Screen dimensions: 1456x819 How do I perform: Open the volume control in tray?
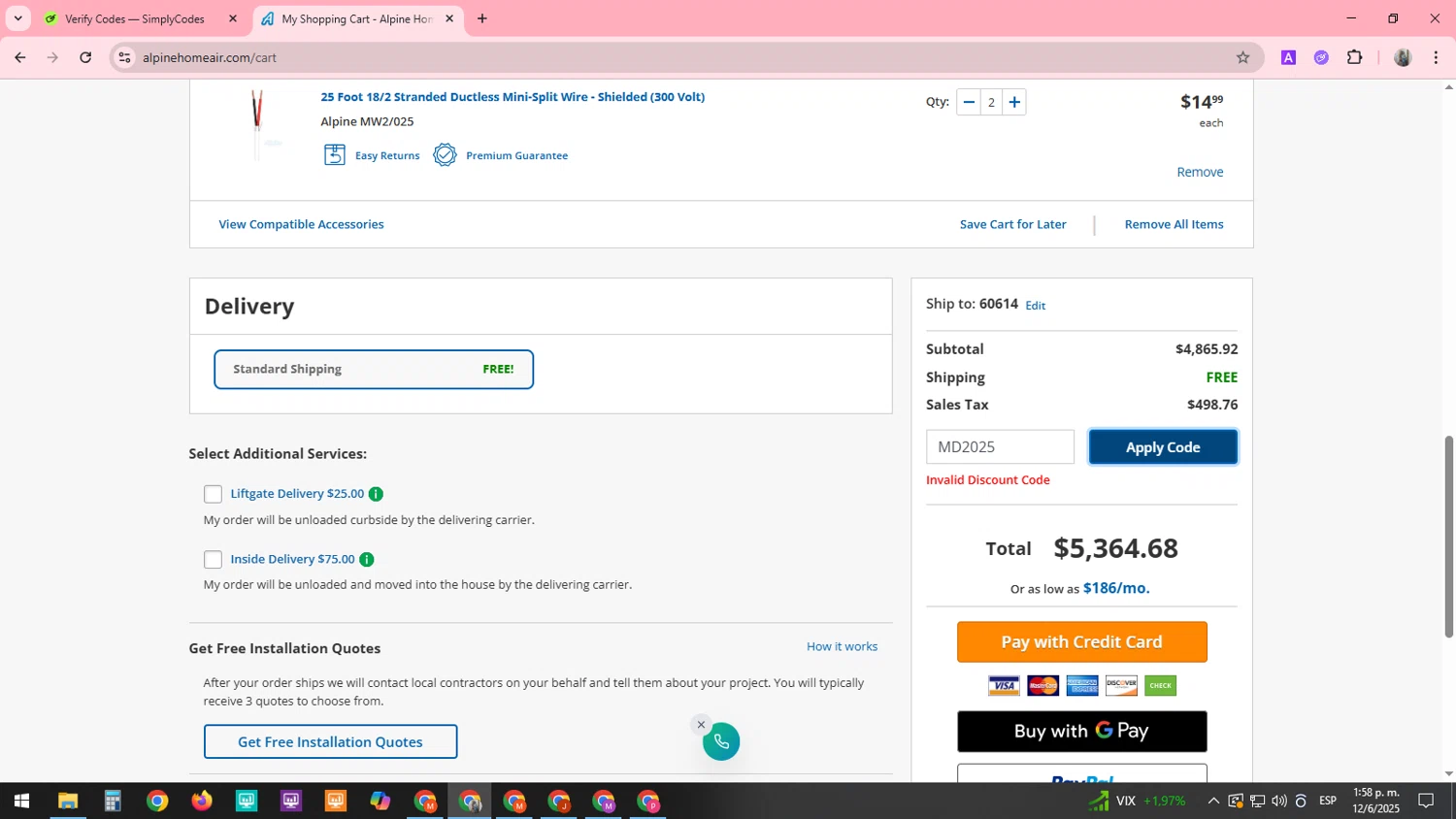1279,801
